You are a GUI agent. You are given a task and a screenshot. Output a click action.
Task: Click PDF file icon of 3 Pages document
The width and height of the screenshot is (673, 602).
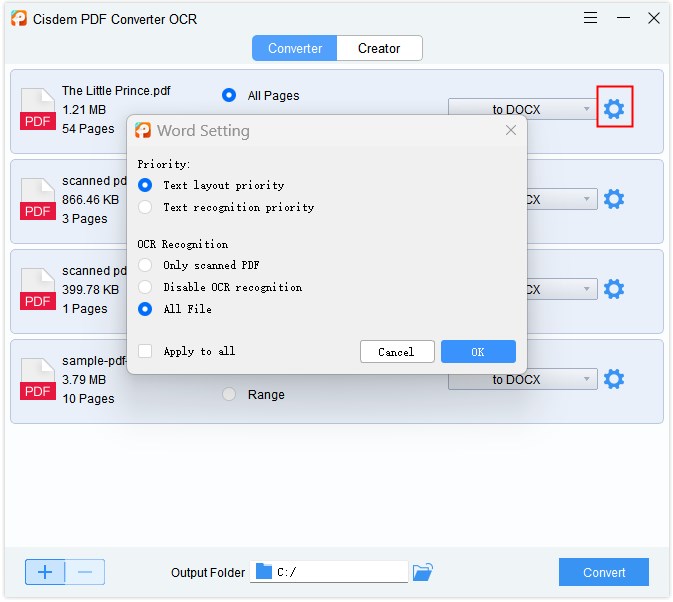click(38, 199)
